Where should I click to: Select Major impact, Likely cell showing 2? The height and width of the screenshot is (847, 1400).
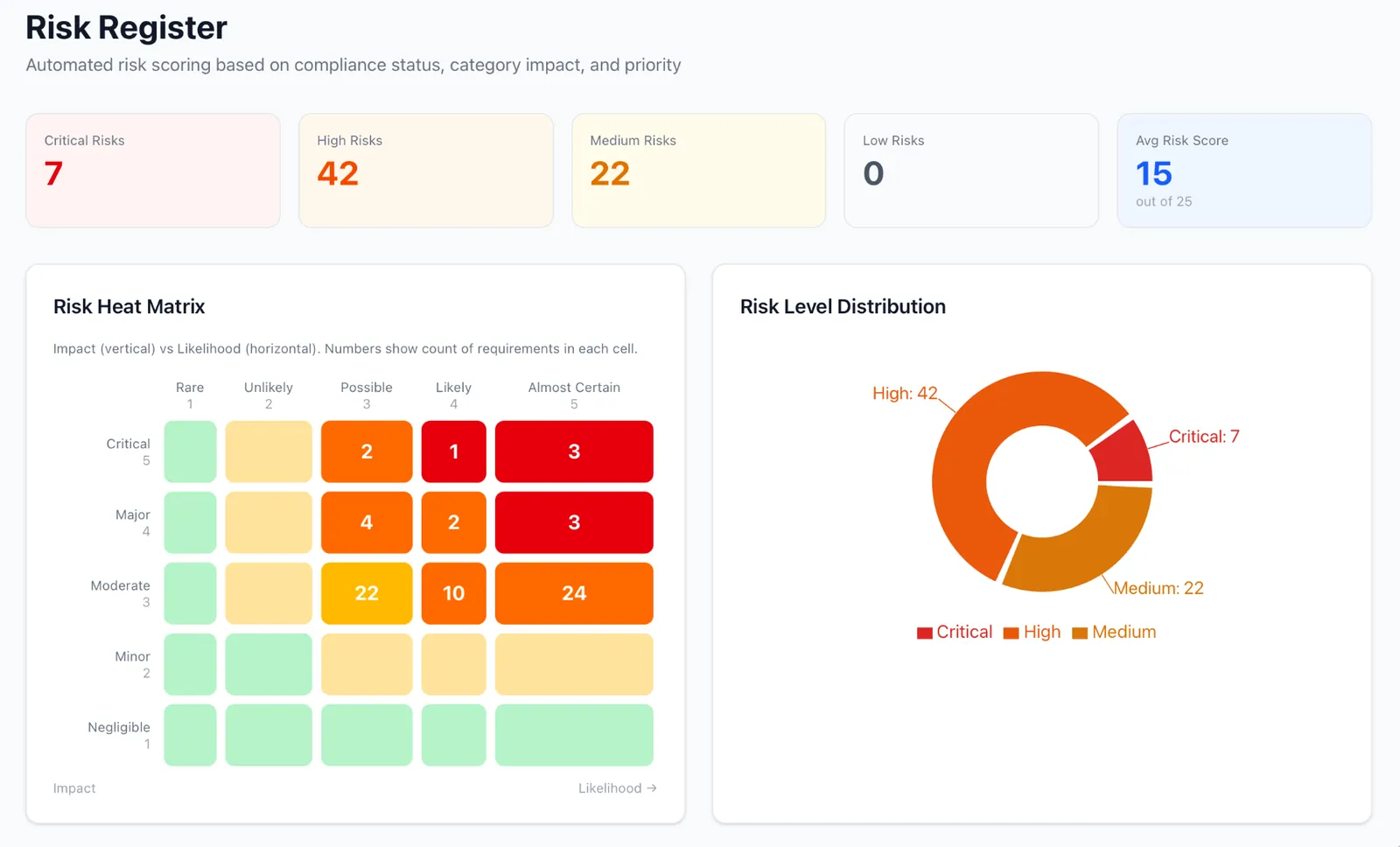(453, 522)
